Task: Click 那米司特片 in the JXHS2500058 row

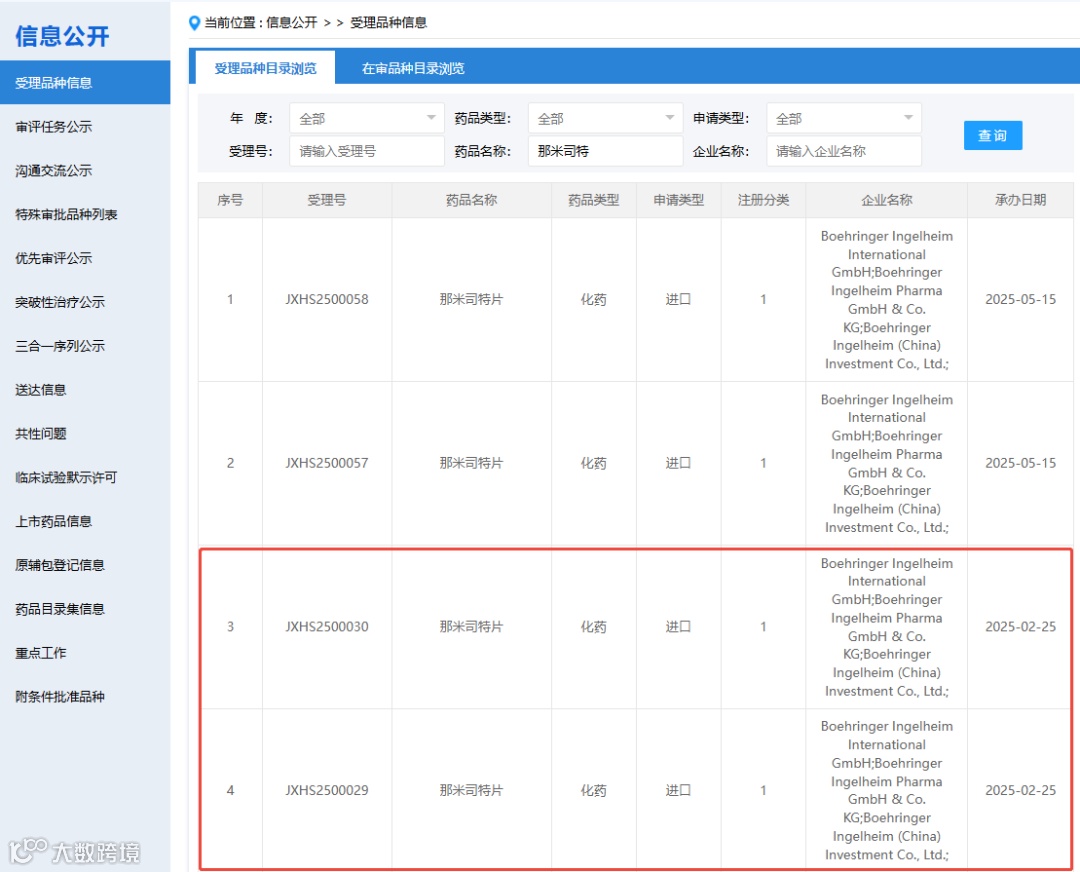Action: pyautogui.click(x=471, y=300)
